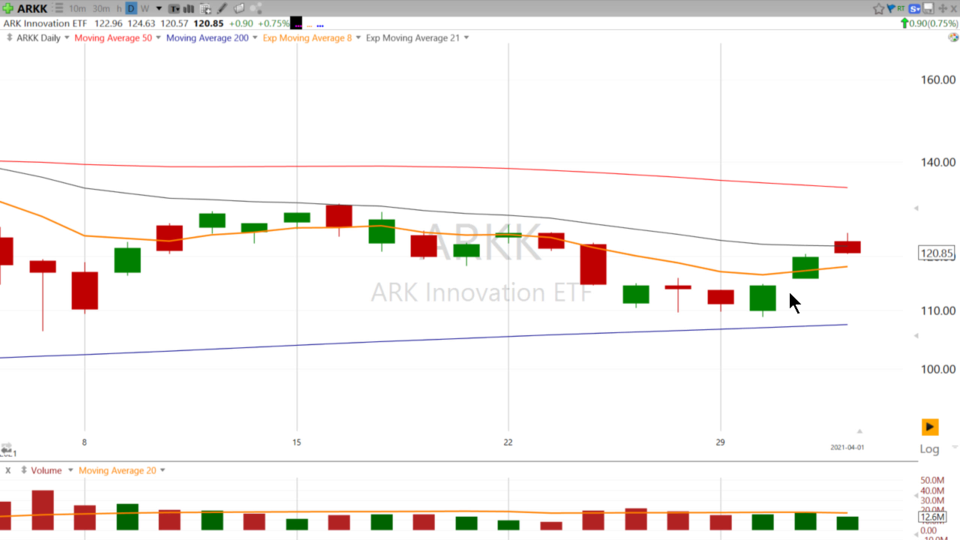This screenshot has height=540, width=960.
Task: Click the eraser tool icon
Action: (x=239, y=9)
